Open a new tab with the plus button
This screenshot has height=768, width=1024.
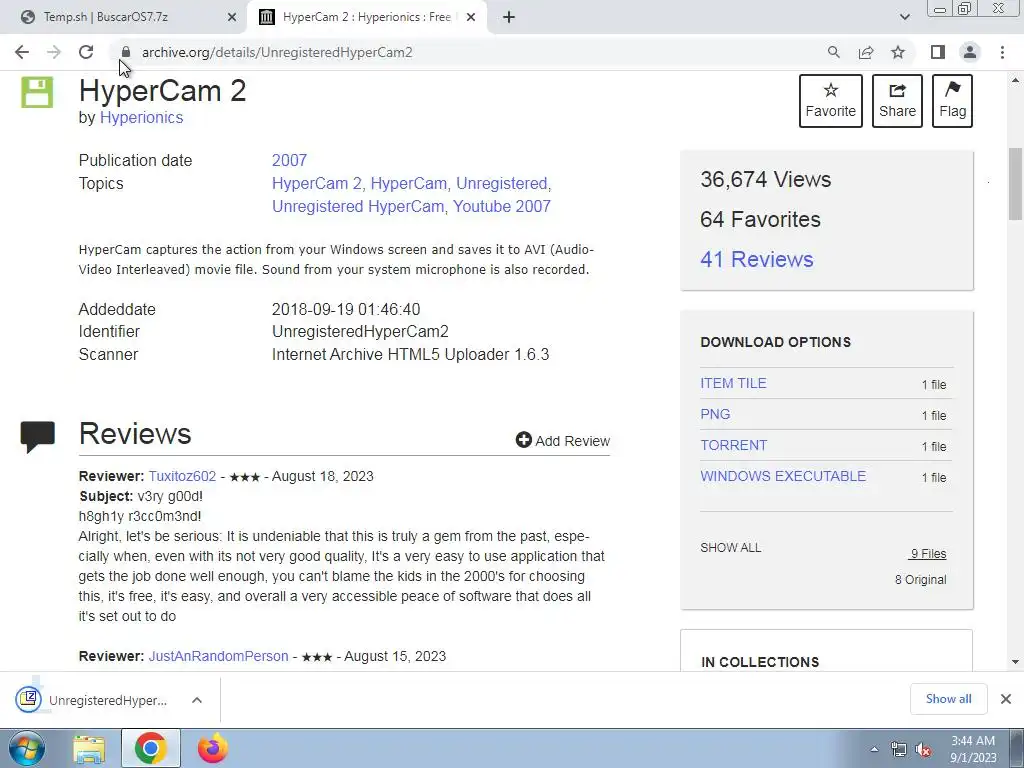(509, 17)
